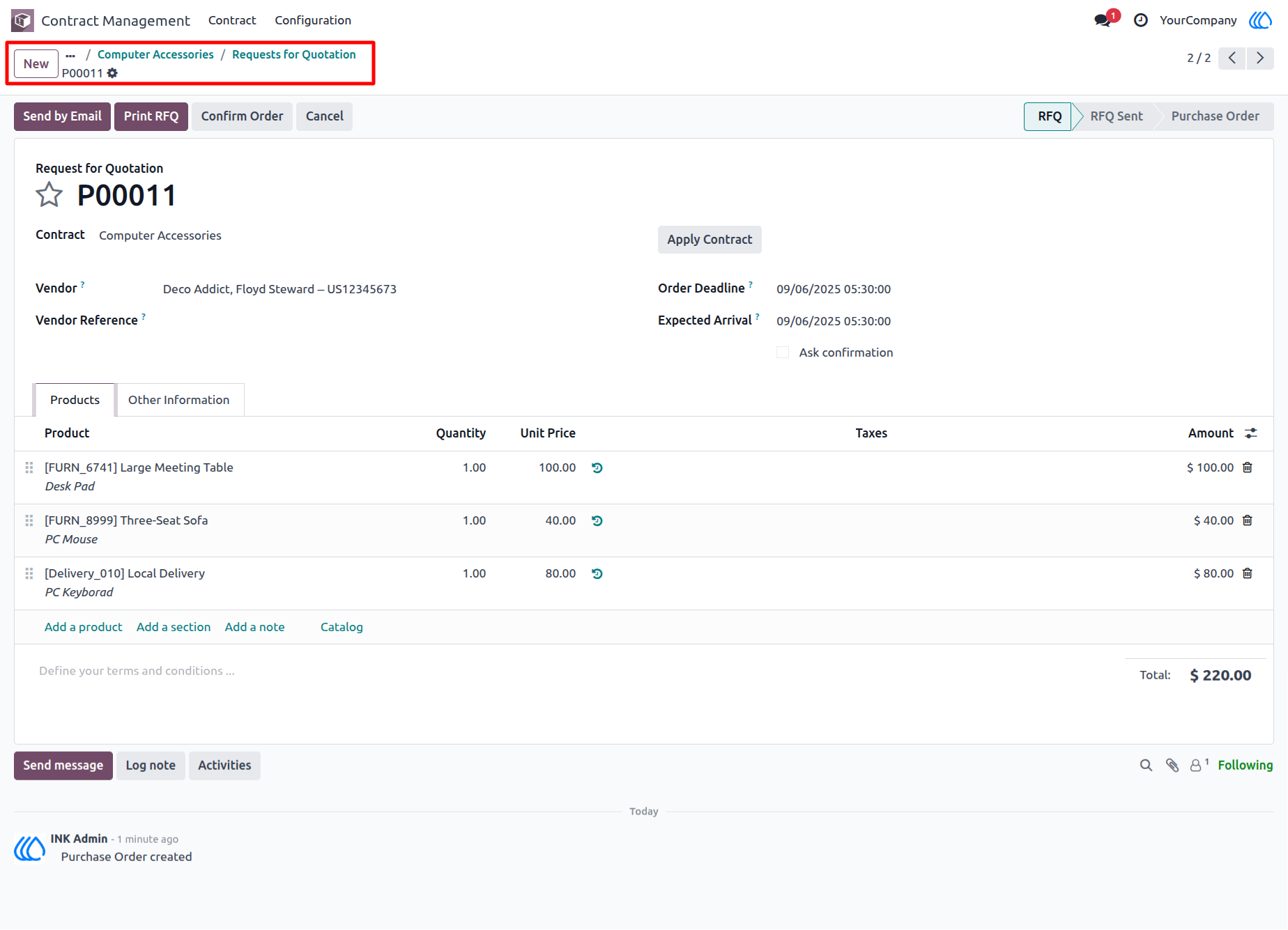This screenshot has width=1288, height=930.
Task: Click the user avatar icon in the top bar
Action: (x=1260, y=20)
